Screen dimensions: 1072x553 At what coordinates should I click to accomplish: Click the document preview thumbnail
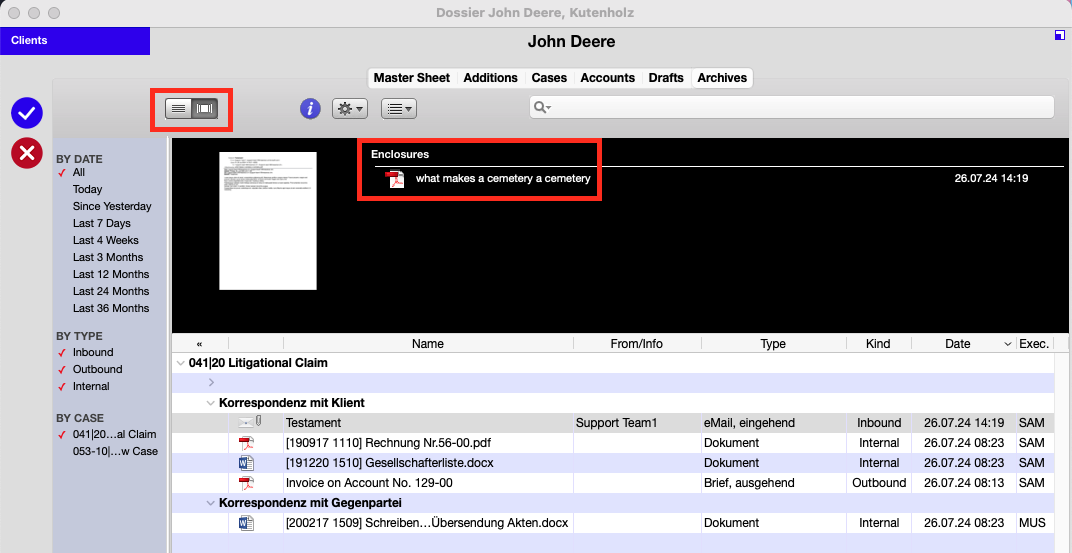click(268, 221)
